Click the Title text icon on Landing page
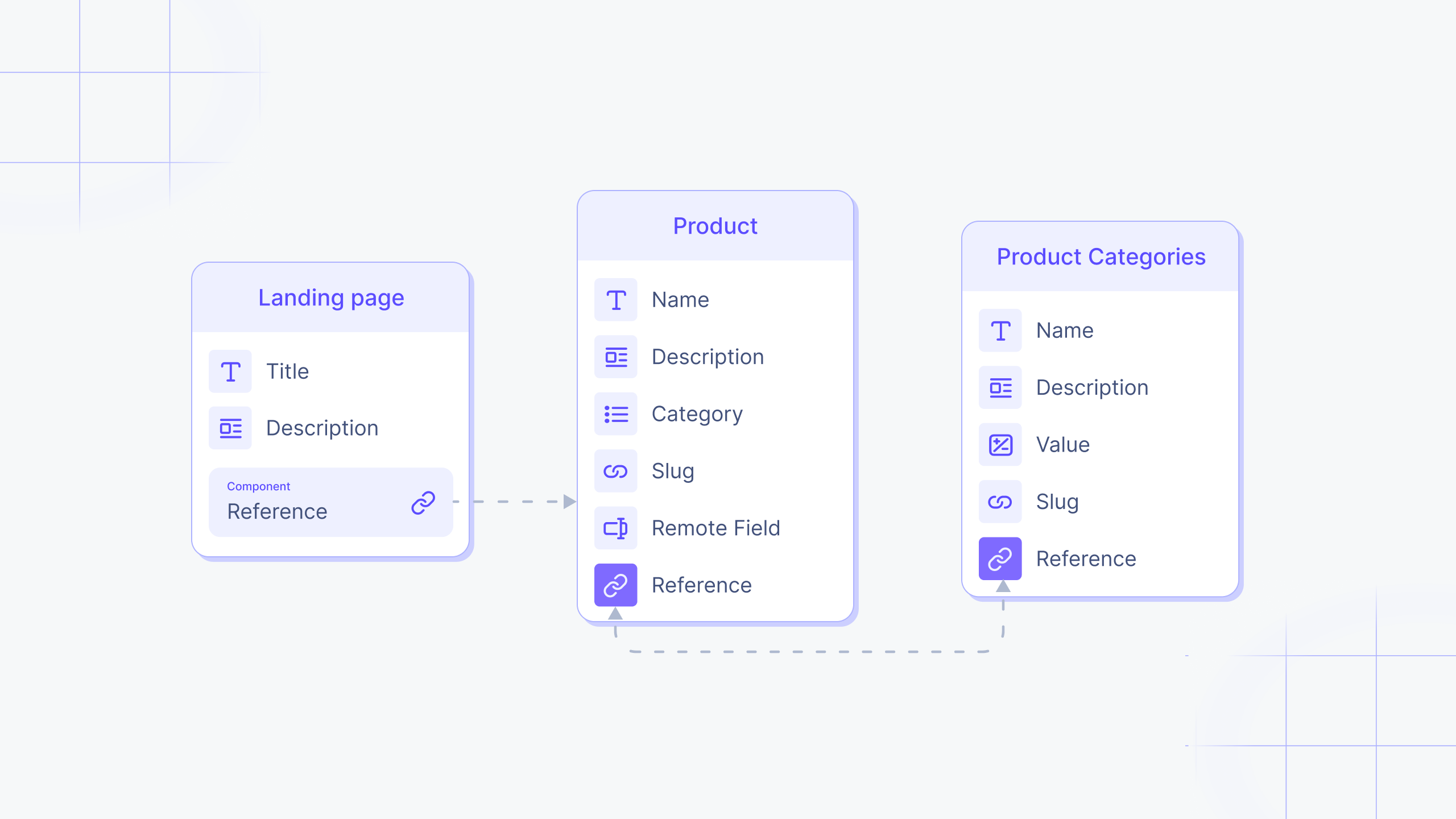The width and height of the screenshot is (1456, 819). (x=231, y=370)
